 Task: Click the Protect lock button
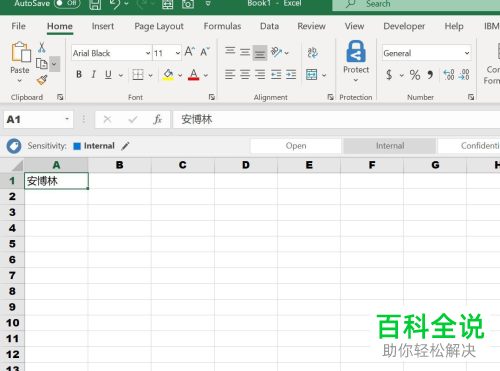[x=356, y=61]
